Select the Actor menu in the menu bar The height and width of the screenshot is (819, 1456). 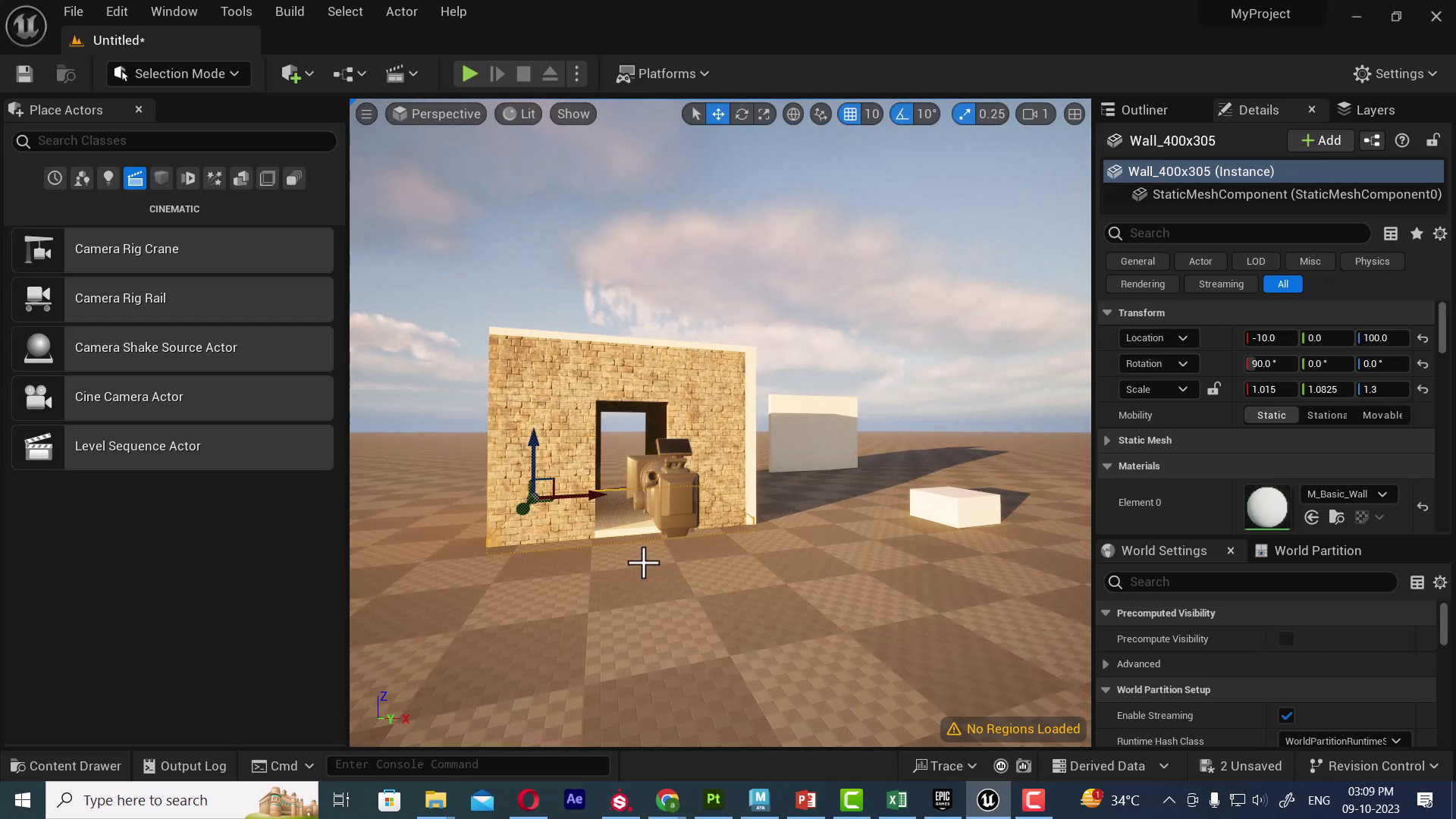(401, 11)
